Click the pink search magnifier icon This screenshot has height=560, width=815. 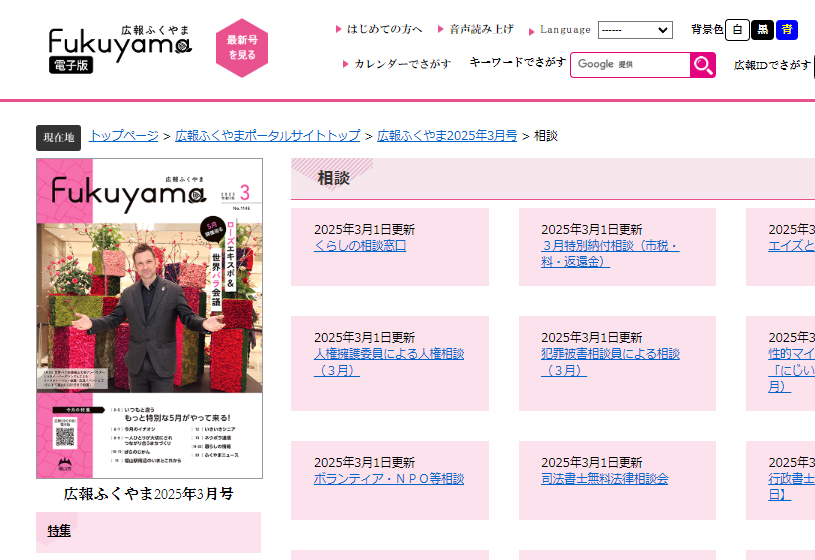pyautogui.click(x=703, y=65)
